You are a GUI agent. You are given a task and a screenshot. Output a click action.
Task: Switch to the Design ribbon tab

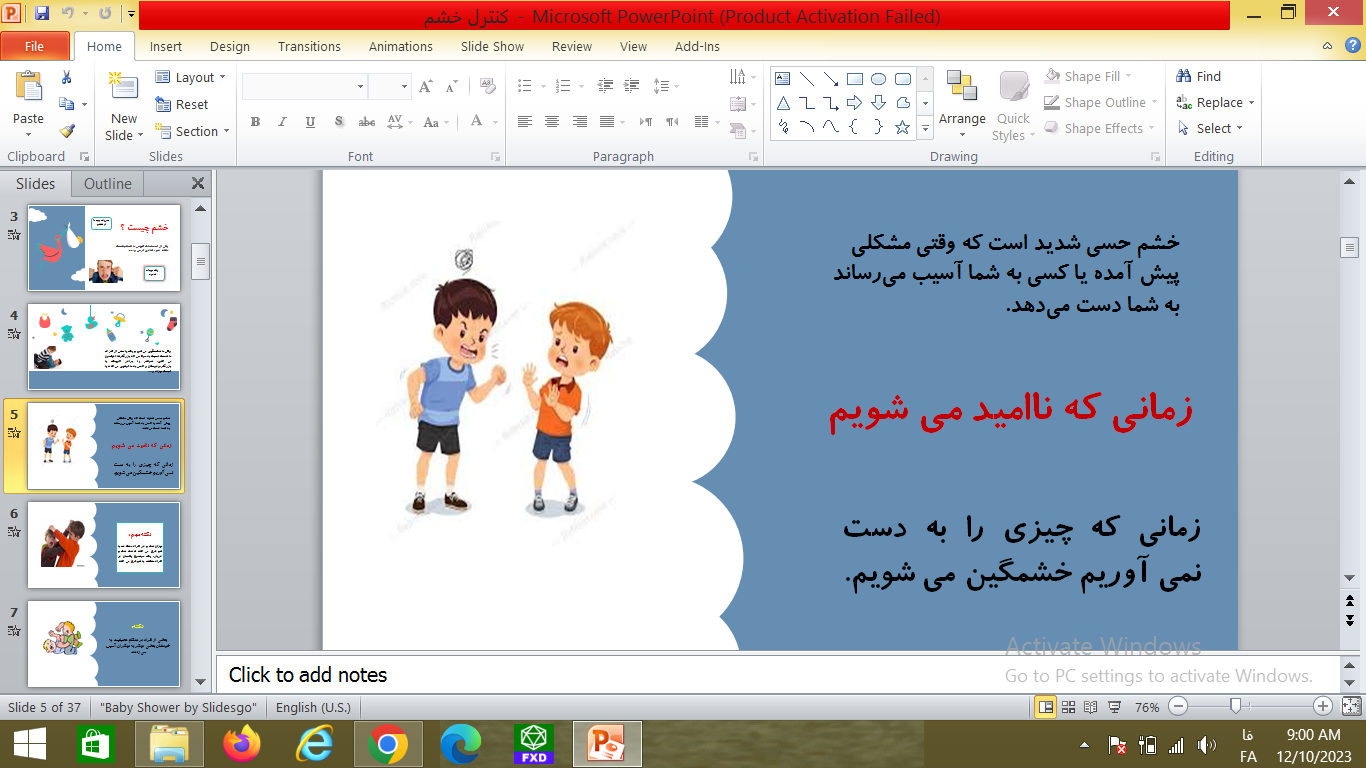[x=229, y=46]
